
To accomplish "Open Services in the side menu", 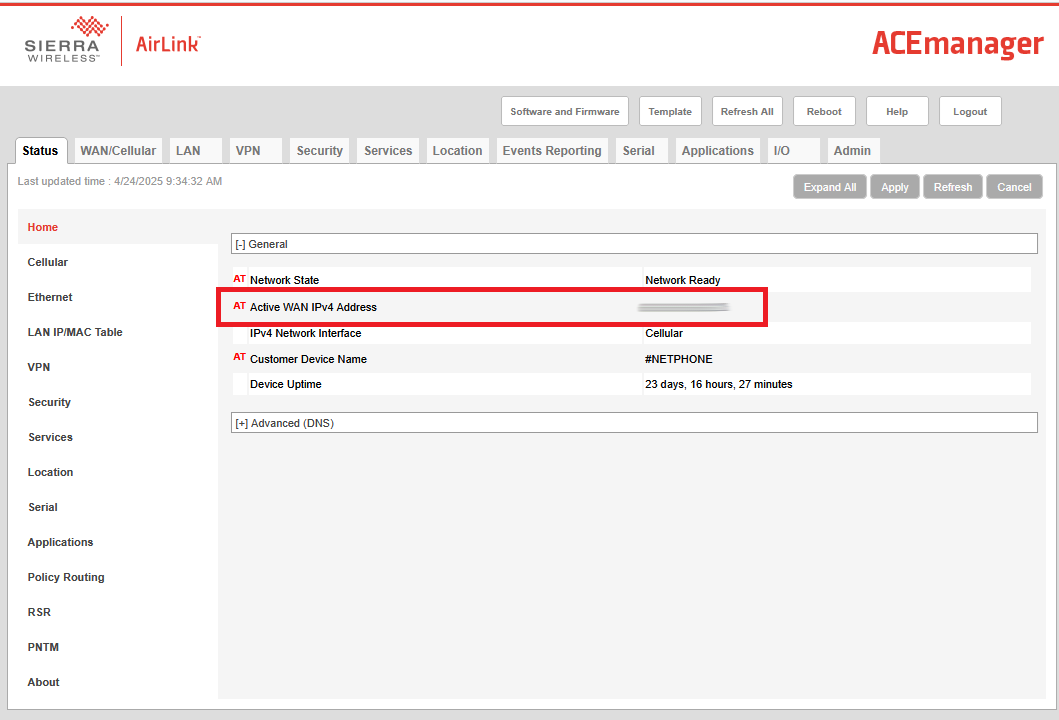I will click(x=51, y=438).
